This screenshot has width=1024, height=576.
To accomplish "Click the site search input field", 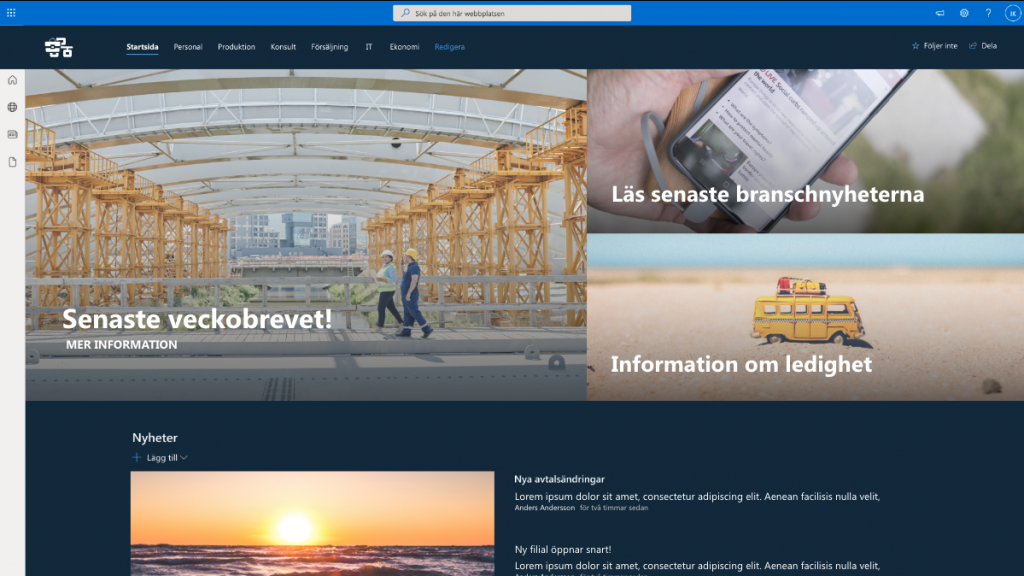I will tap(512, 13).
